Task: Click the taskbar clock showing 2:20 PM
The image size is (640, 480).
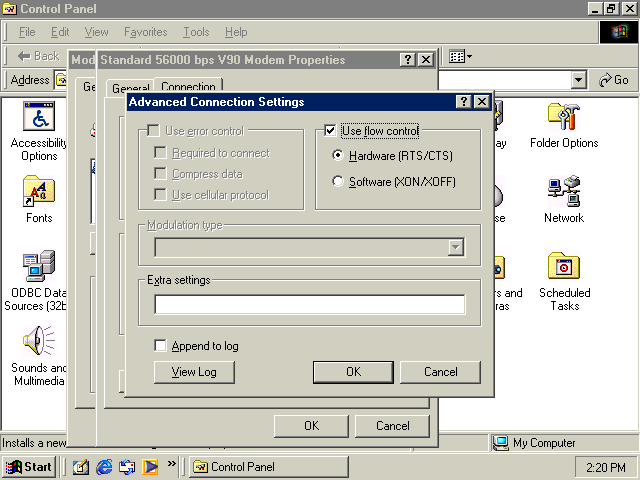Action: 605,467
